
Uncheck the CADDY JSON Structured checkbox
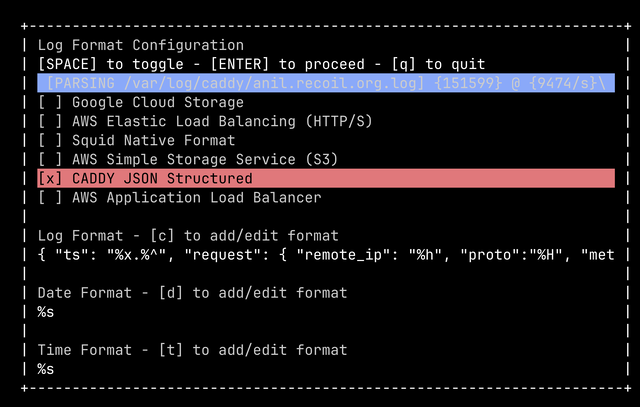(x=49, y=178)
